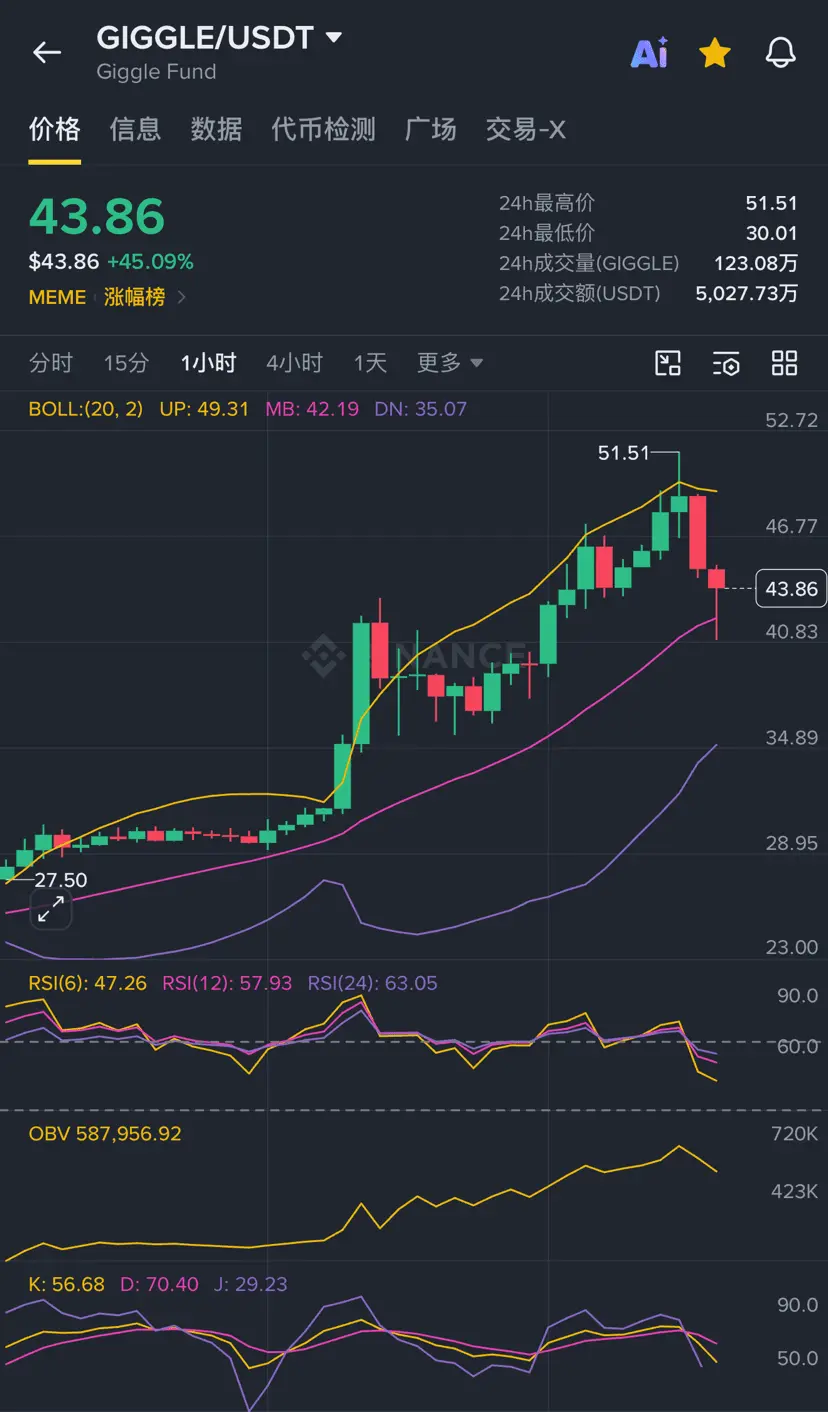Toggle the favorite star
Viewport: 828px width, 1412px height.
(x=714, y=53)
